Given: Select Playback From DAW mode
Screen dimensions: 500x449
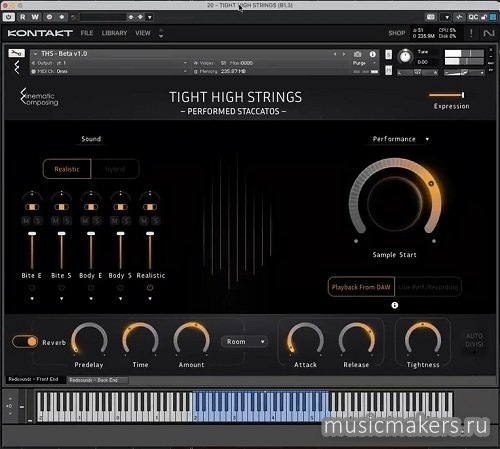Looking at the screenshot, I should [361, 287].
